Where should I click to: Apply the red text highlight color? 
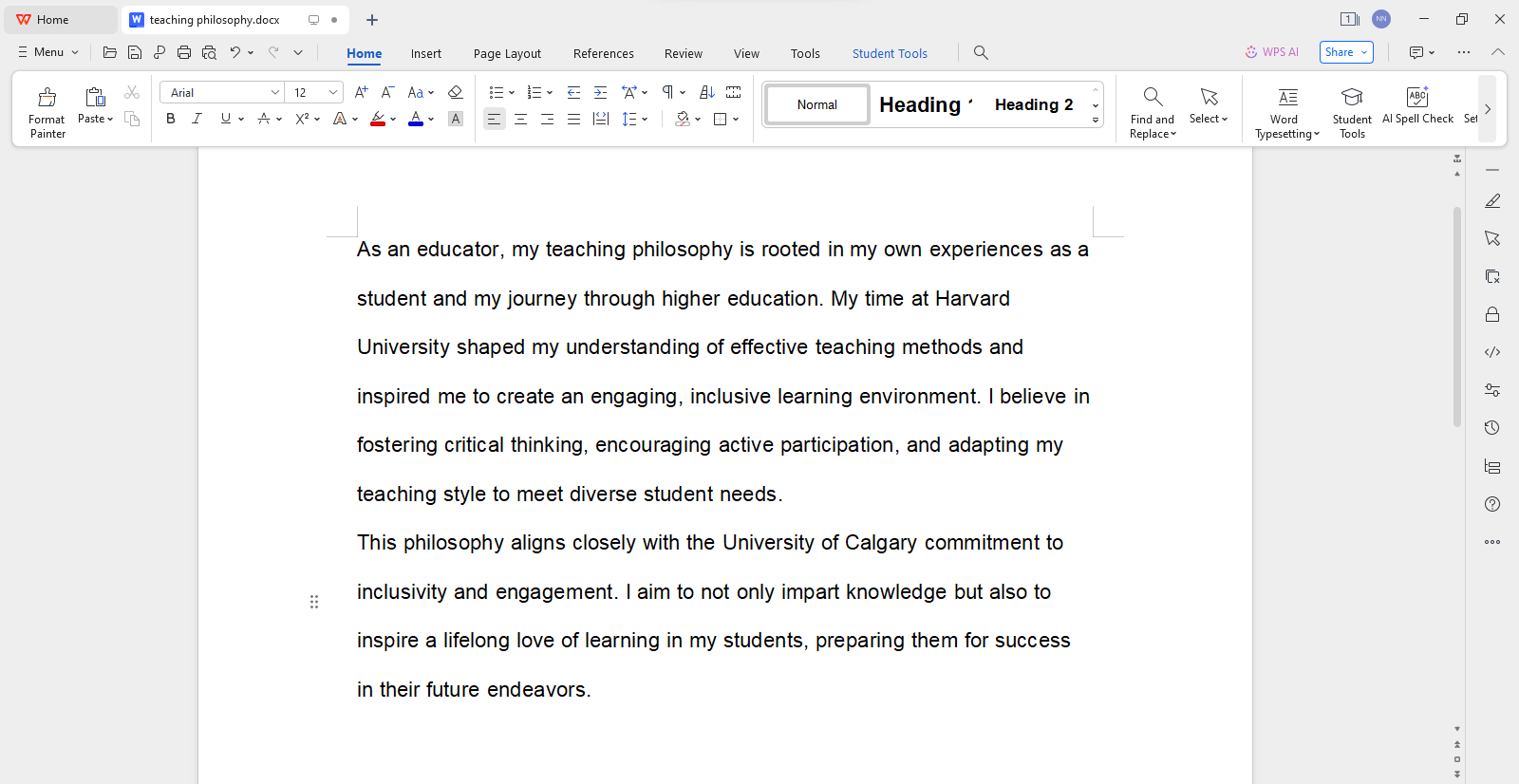pos(378,119)
